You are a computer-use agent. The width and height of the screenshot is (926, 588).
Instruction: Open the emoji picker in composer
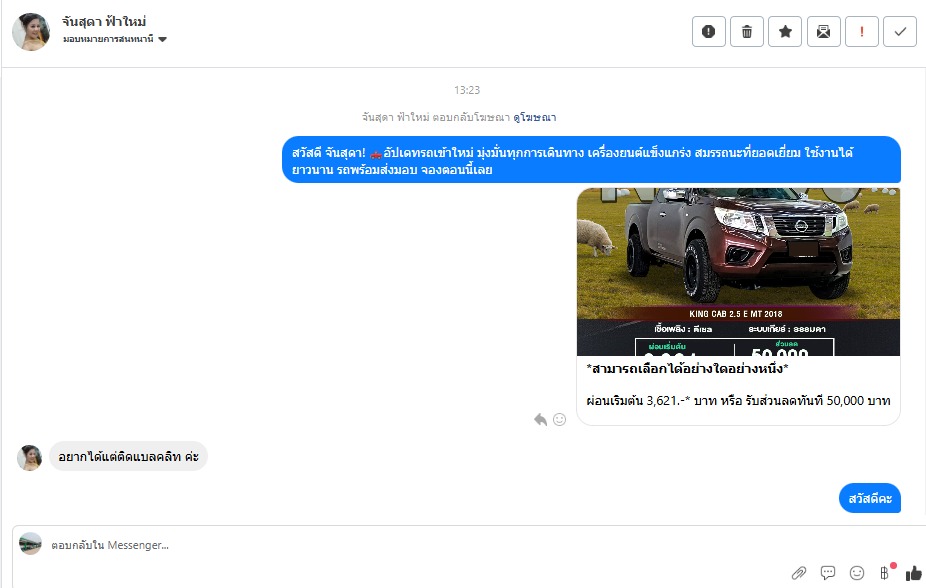click(x=857, y=573)
